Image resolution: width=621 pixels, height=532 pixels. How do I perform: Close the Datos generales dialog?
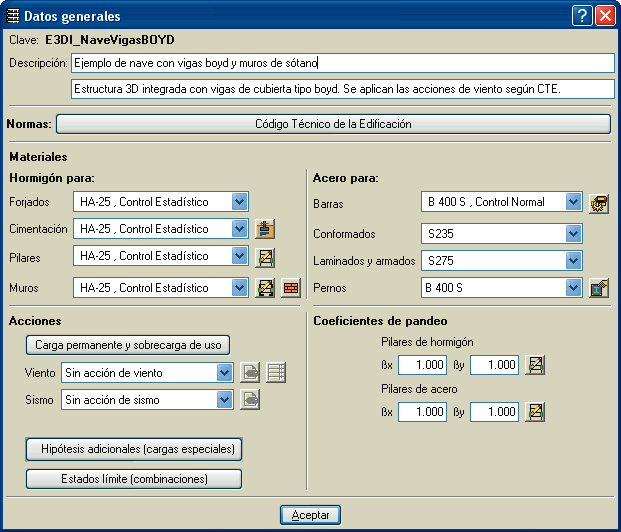[x=606, y=16]
